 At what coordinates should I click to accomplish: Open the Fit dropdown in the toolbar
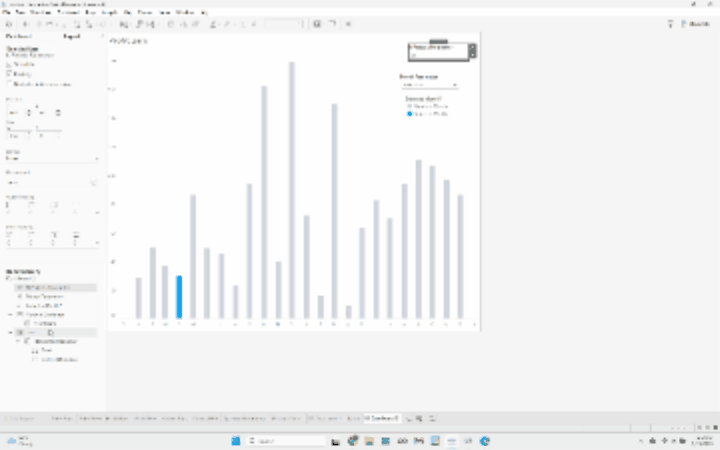[x=284, y=24]
